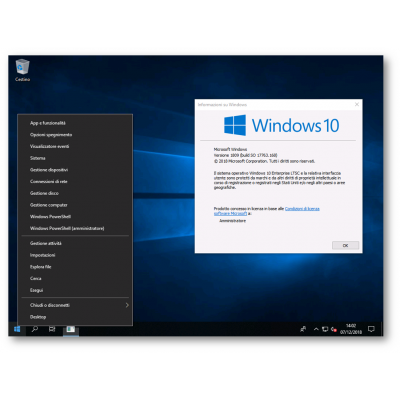Launch Windows PowerShell (amministratore)
This screenshot has height=400, width=400.
(75, 228)
